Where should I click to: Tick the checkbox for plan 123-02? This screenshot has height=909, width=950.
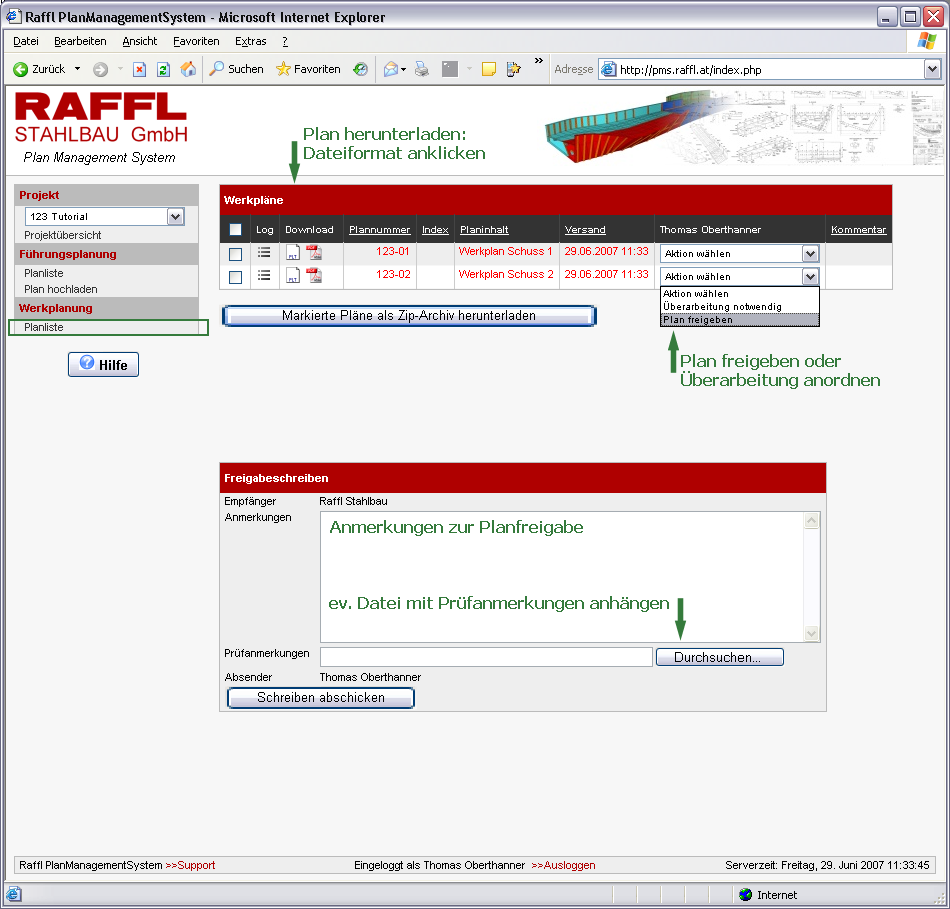point(235,277)
